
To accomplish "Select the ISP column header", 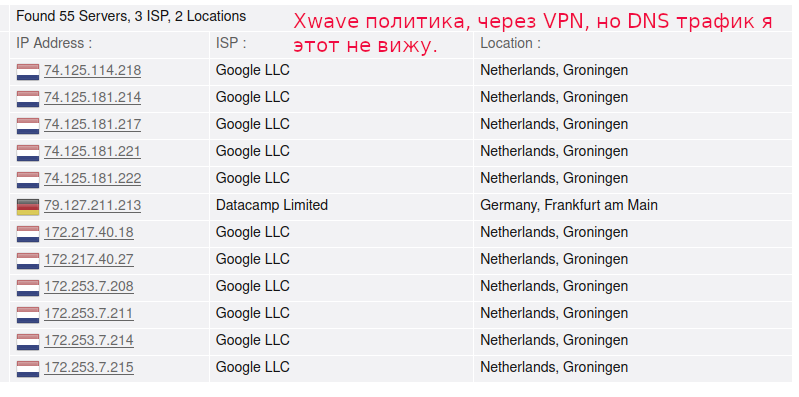I will [231, 43].
